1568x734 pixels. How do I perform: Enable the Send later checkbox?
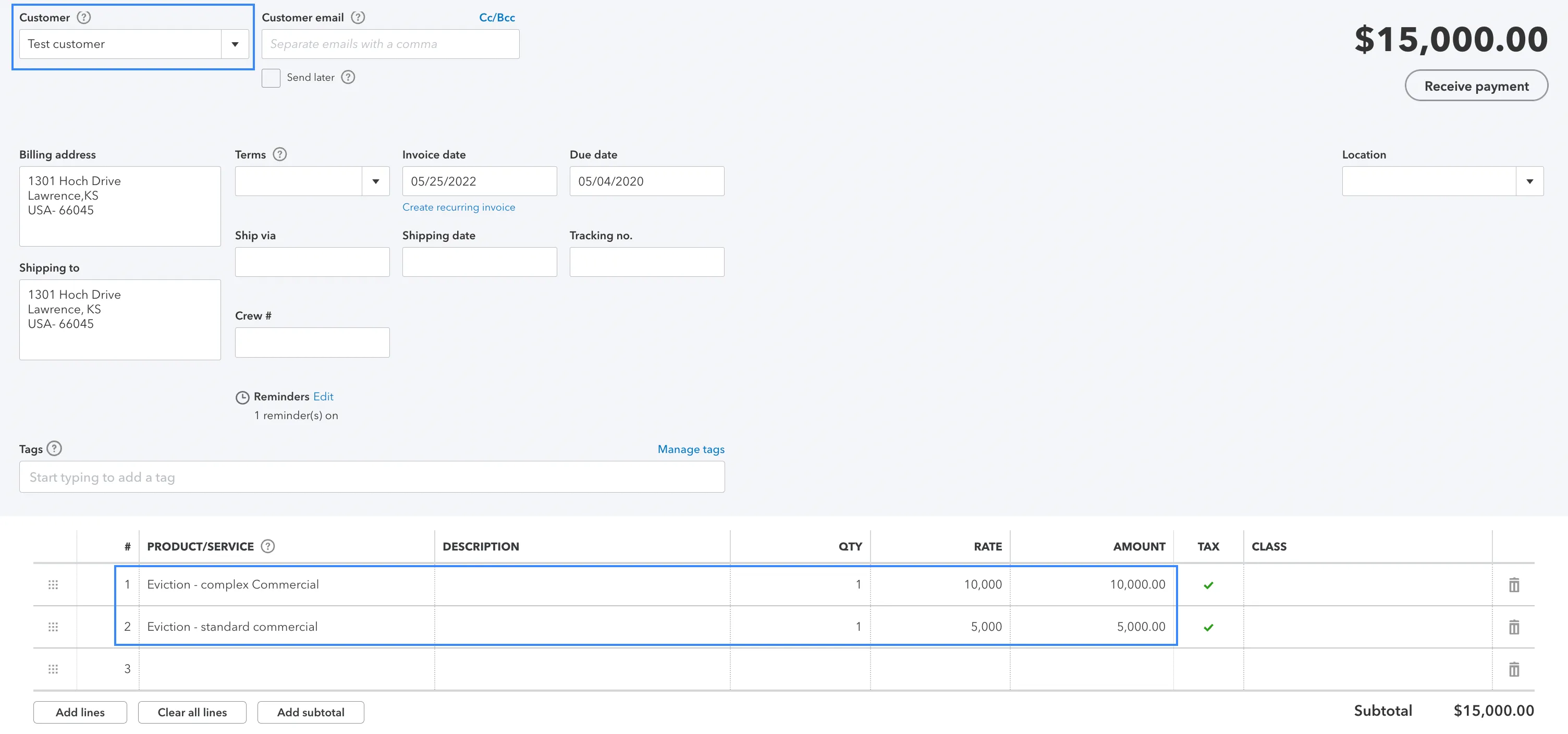click(271, 78)
